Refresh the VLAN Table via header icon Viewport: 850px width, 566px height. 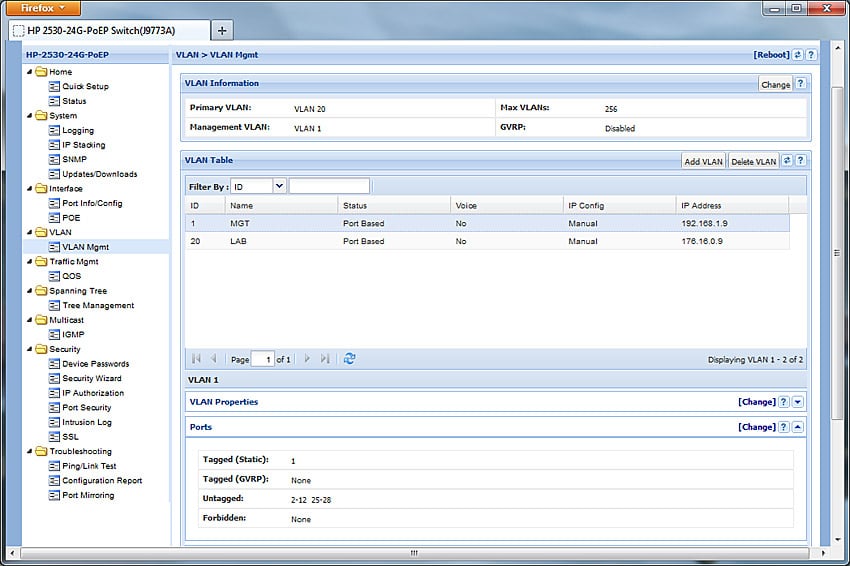pos(787,160)
